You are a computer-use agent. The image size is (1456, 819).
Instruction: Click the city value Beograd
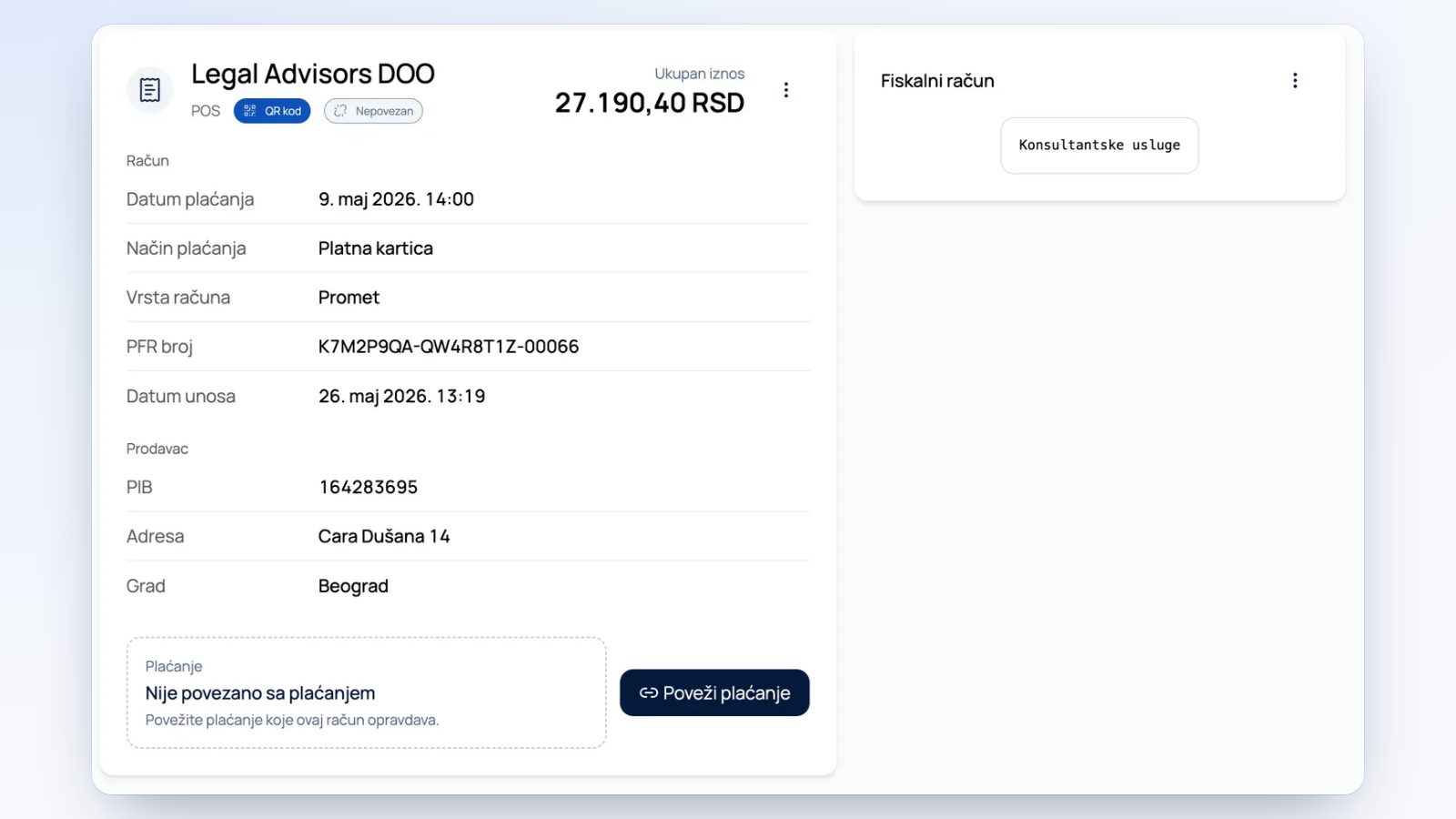353,586
